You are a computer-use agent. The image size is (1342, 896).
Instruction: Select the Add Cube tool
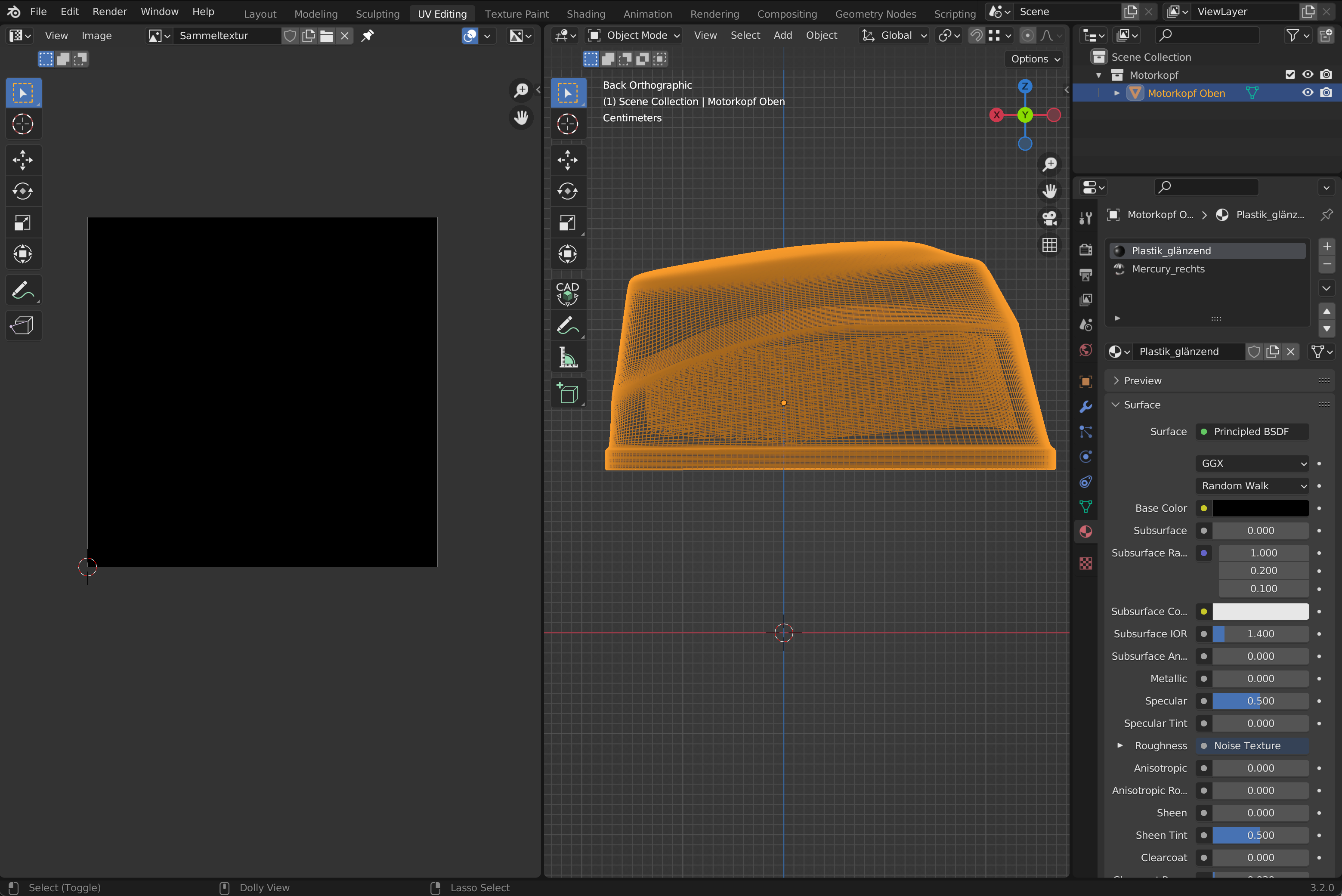(x=568, y=393)
